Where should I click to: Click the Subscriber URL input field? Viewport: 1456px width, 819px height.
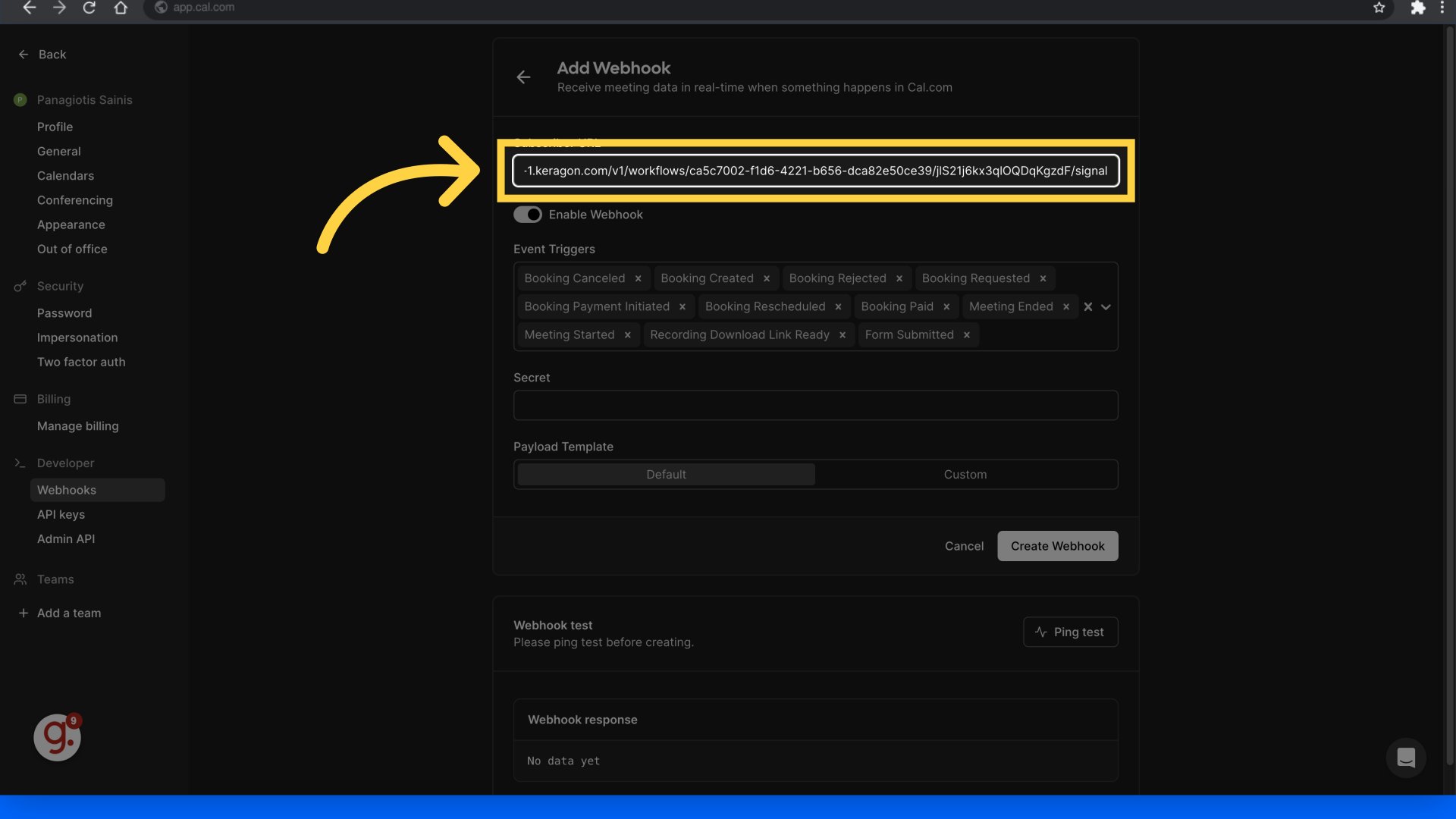coord(815,171)
